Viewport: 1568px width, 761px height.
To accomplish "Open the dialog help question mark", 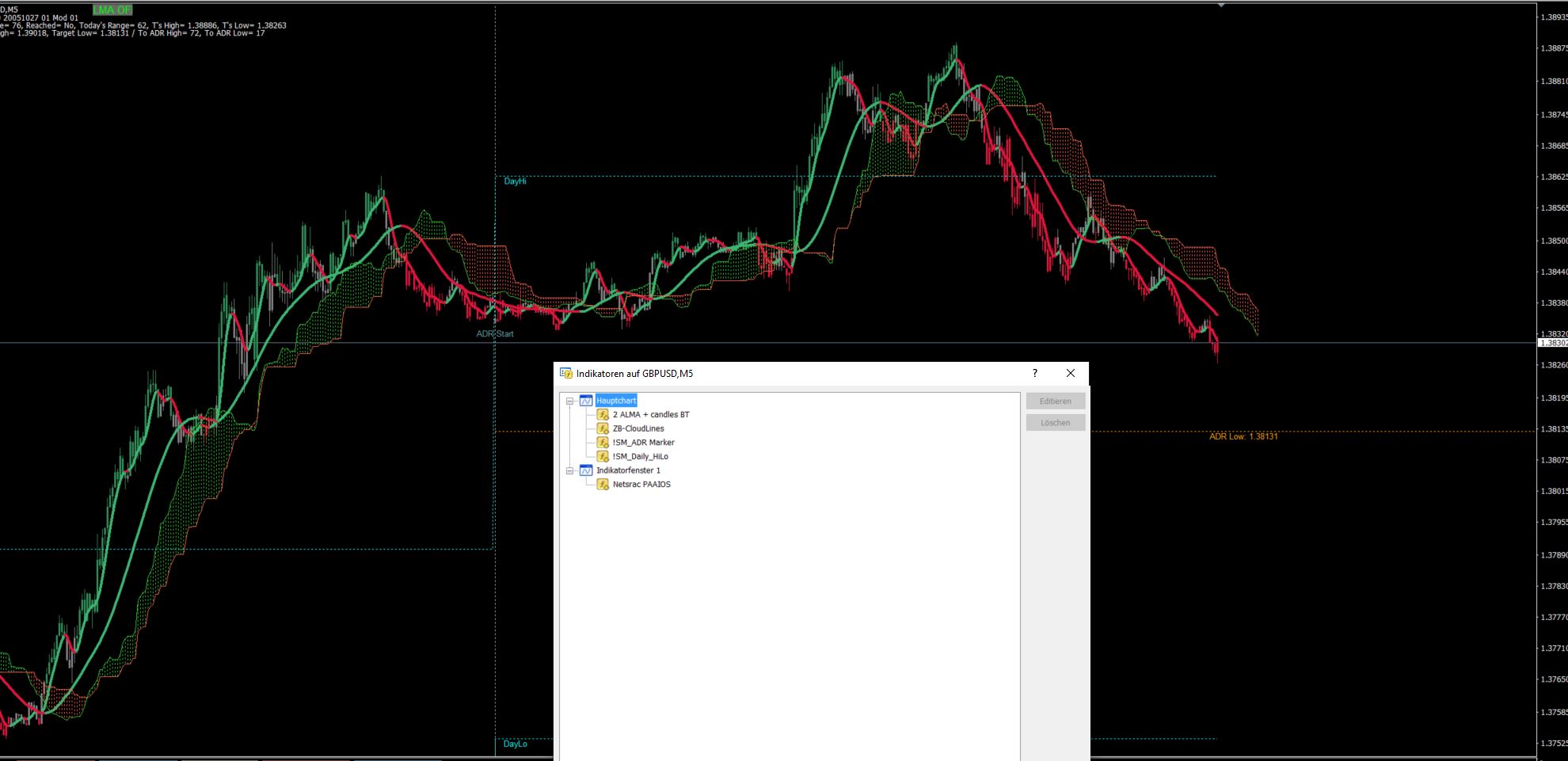I will [x=1034, y=373].
